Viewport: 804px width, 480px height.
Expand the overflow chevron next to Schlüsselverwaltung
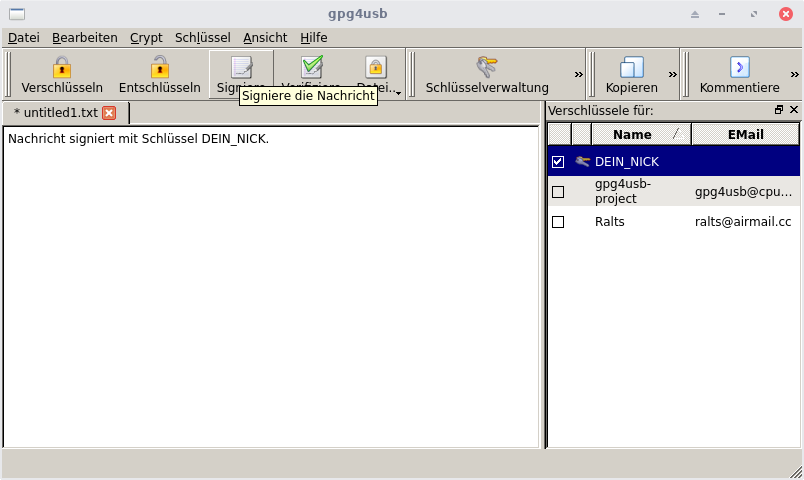coord(578,74)
